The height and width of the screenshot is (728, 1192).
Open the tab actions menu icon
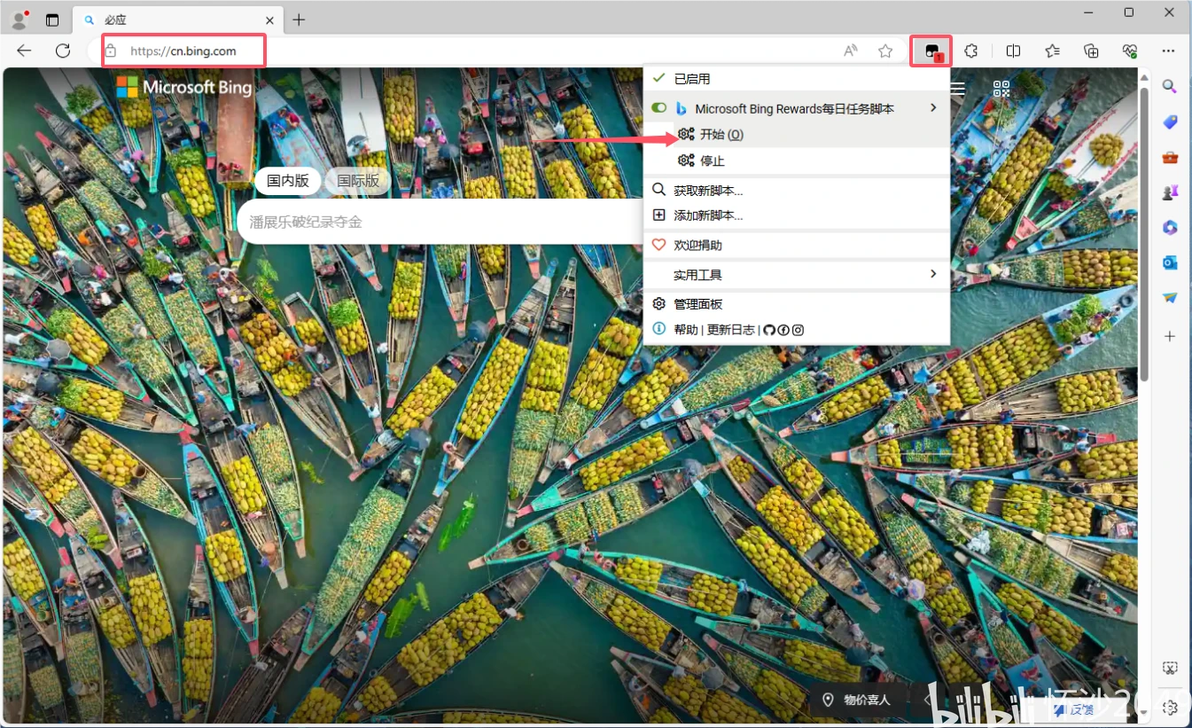click(x=52, y=20)
